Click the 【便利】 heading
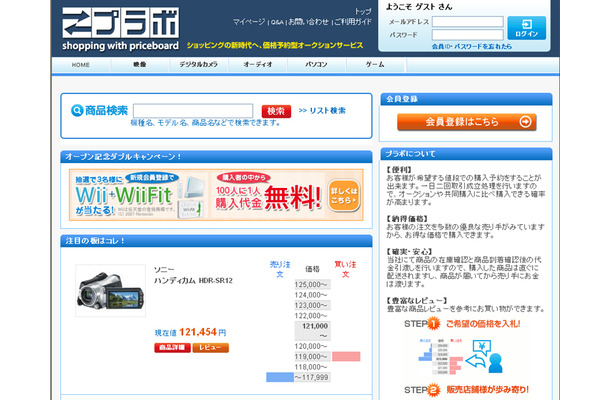The width and height of the screenshot is (610, 400). tap(399, 170)
